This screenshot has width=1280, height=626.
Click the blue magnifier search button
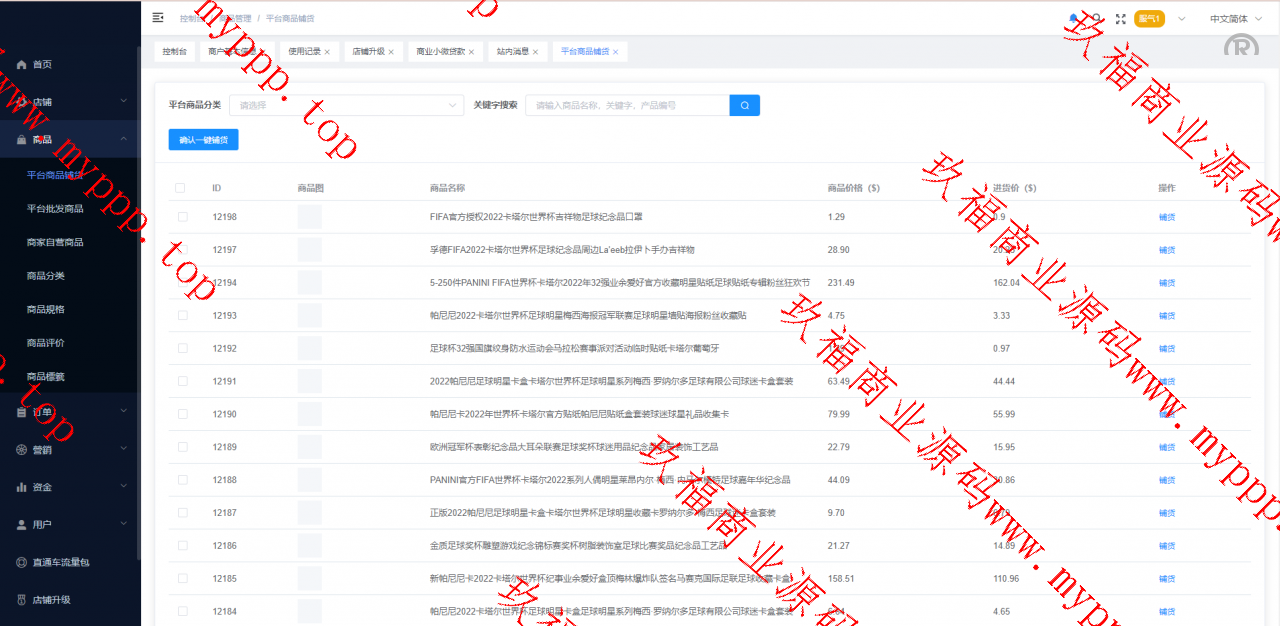tap(745, 105)
